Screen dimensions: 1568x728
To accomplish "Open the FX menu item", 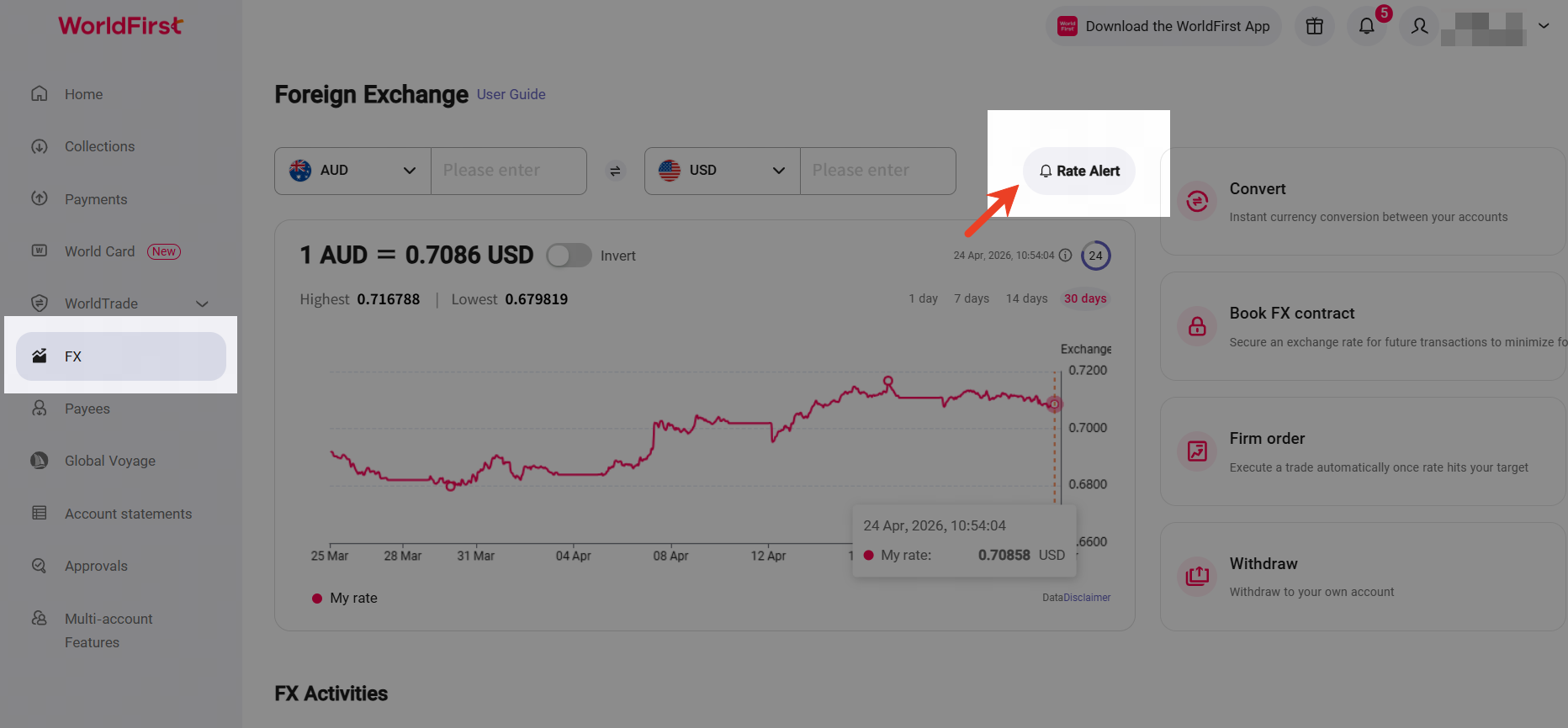I will point(121,356).
